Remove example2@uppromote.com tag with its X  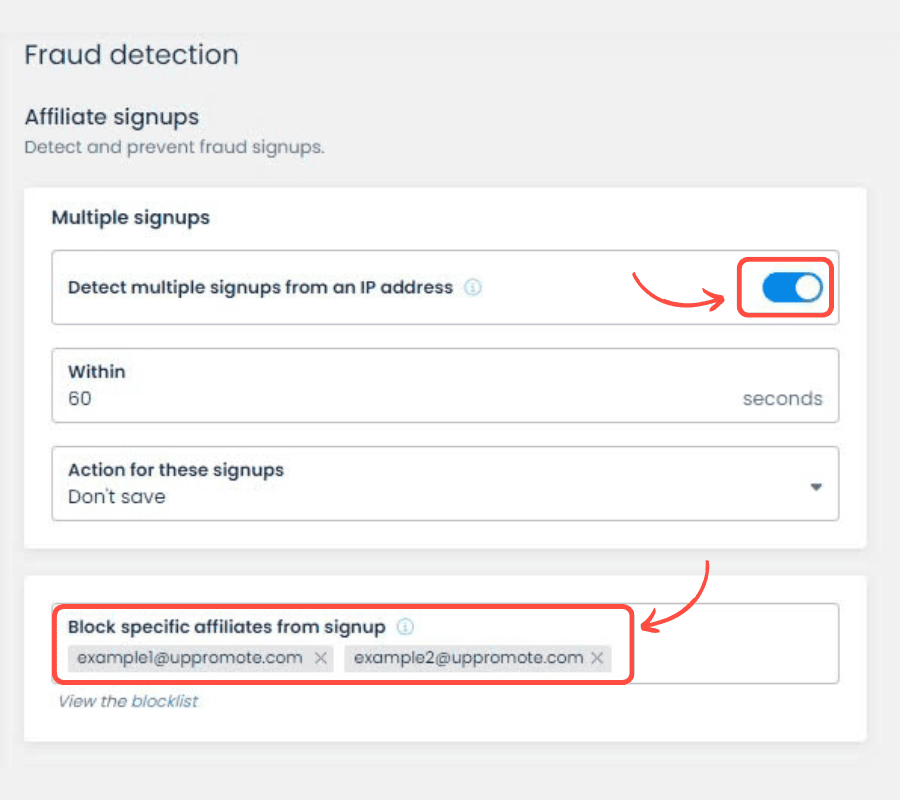point(597,658)
